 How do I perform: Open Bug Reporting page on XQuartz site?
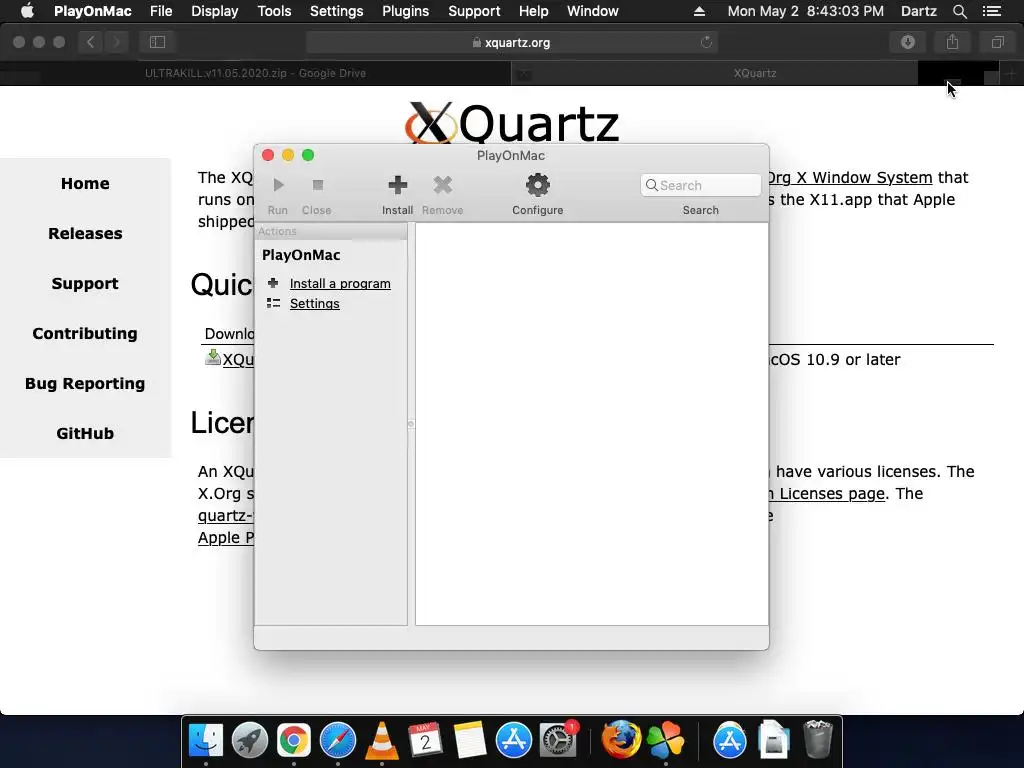85,383
